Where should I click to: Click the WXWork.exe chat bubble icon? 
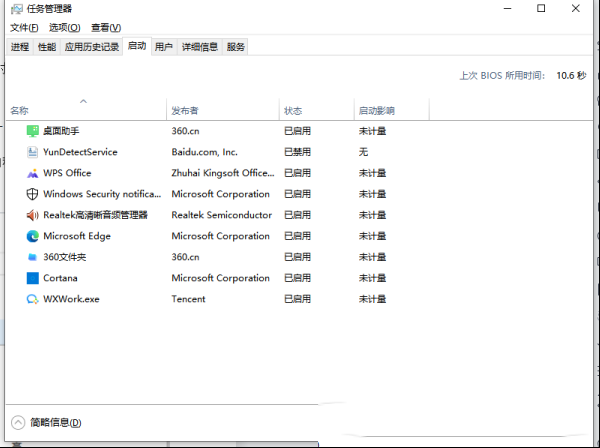pyautogui.click(x=33, y=299)
